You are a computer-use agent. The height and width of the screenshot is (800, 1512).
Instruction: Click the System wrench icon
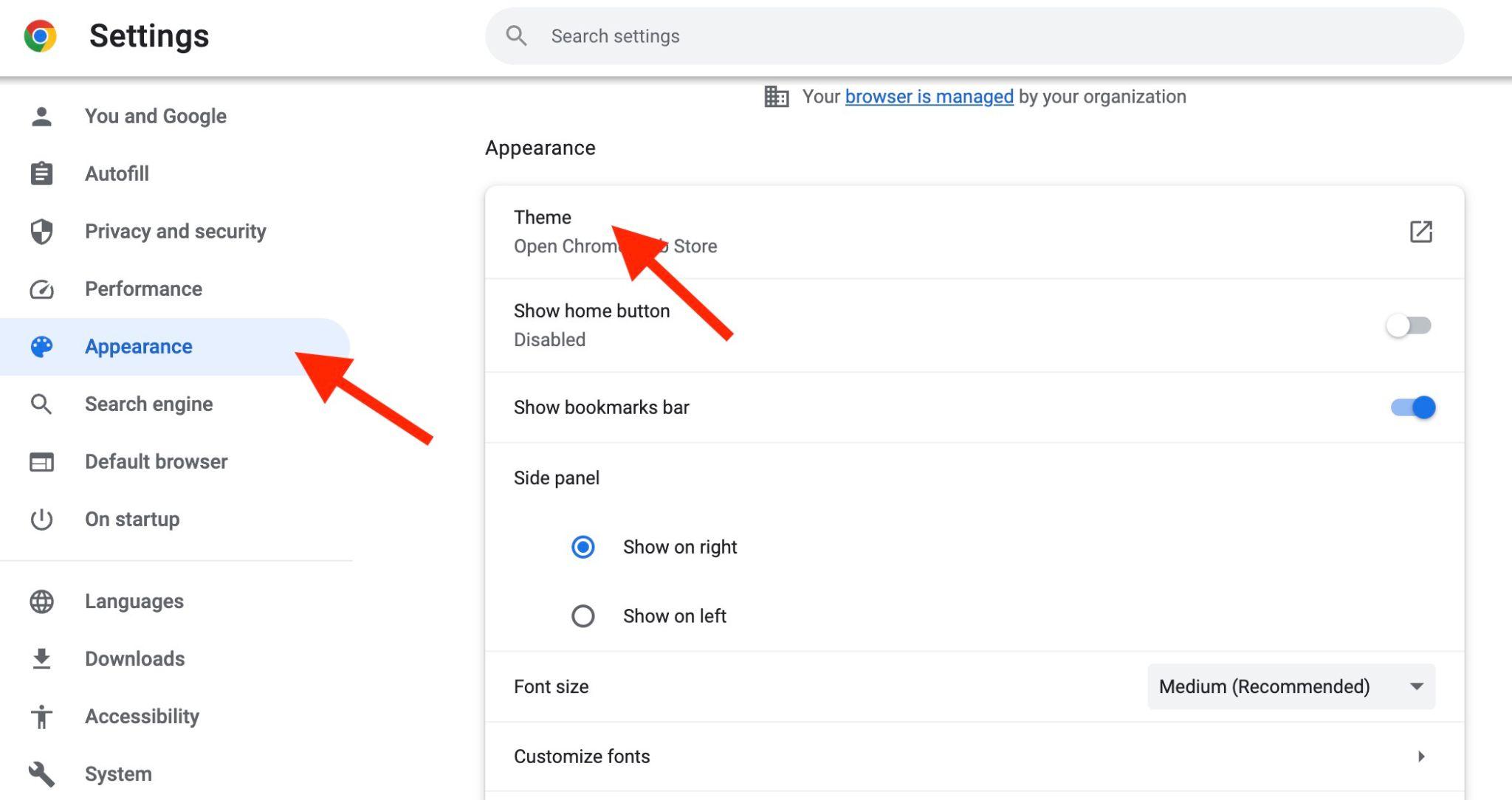point(41,773)
